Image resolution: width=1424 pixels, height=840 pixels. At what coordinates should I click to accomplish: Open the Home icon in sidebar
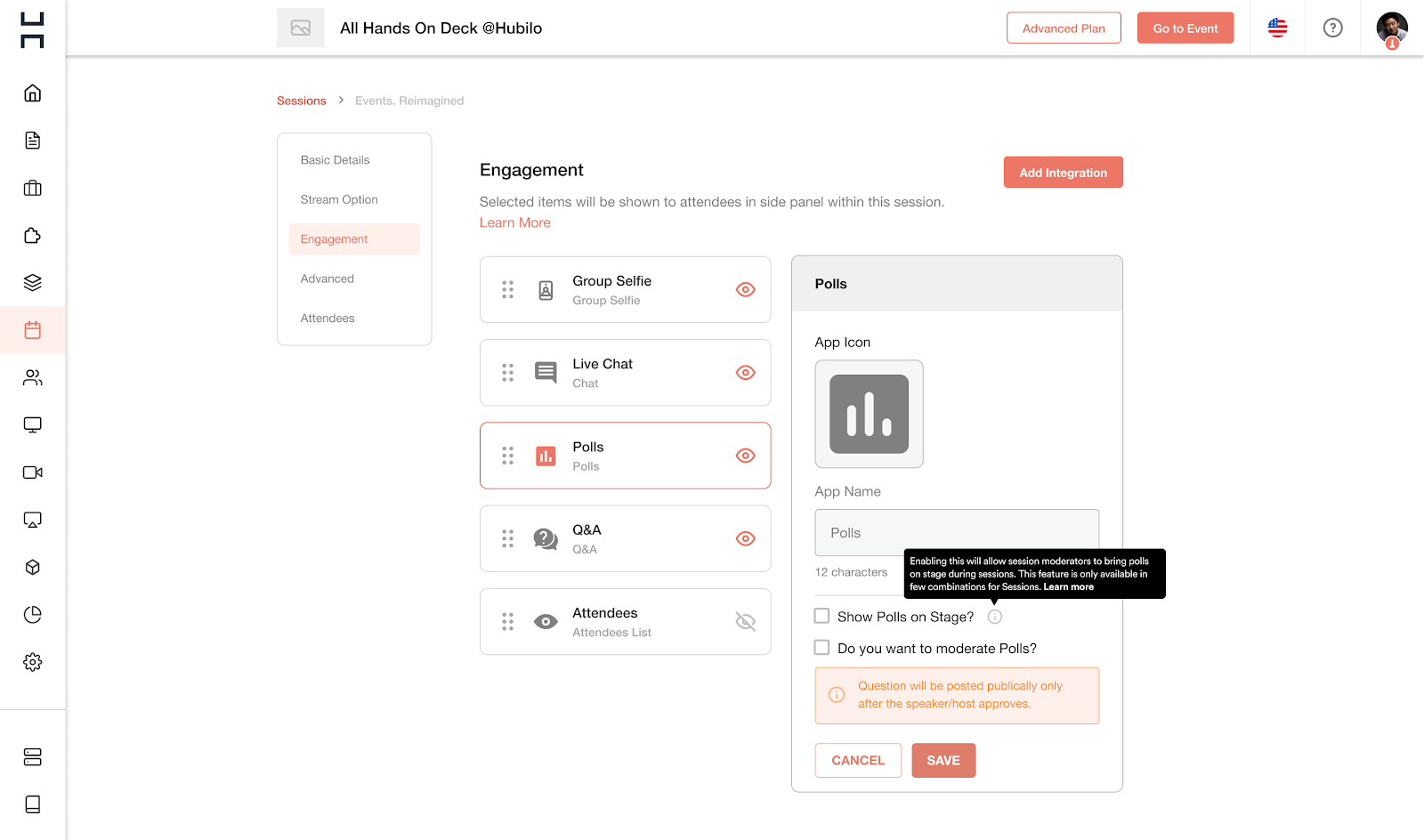tap(33, 93)
